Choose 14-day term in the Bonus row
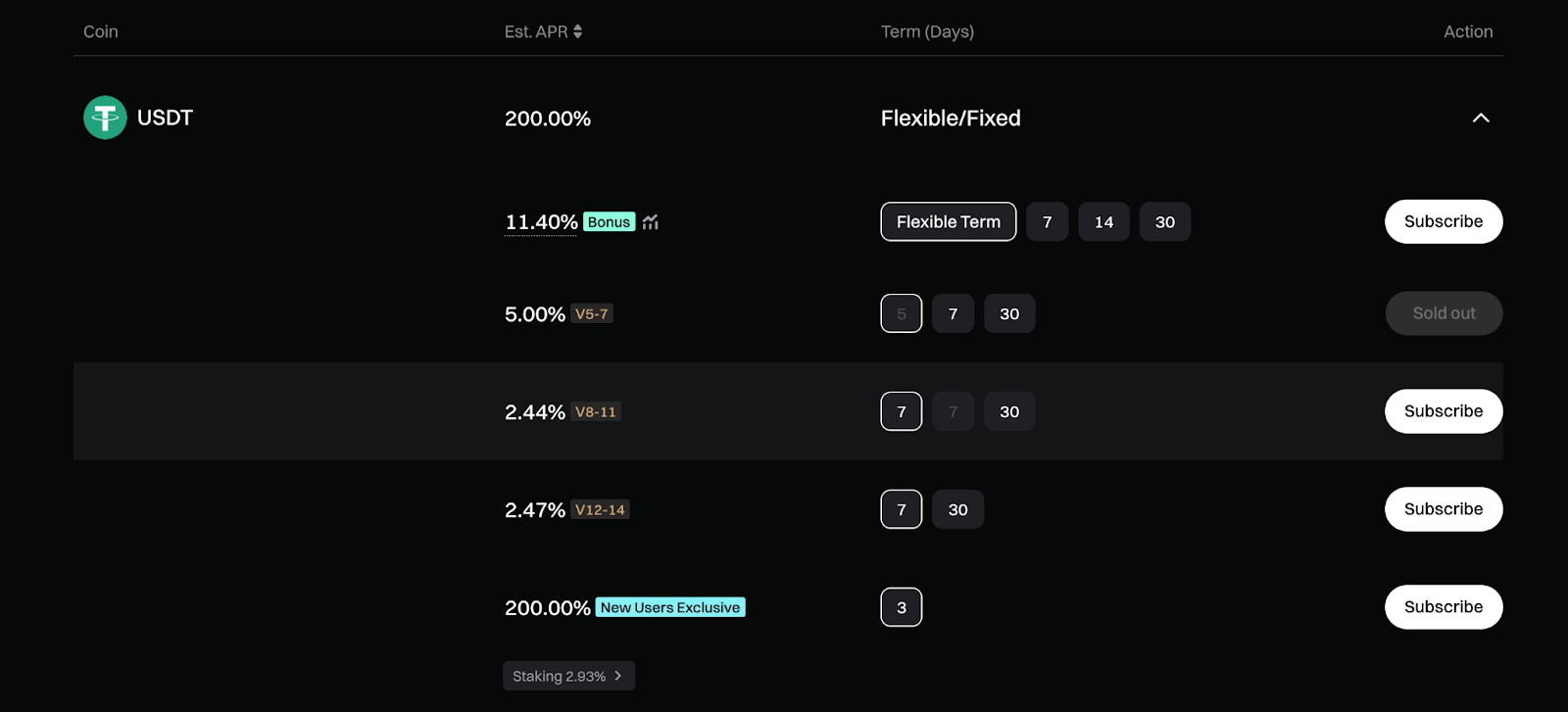1568x712 pixels. [1103, 222]
